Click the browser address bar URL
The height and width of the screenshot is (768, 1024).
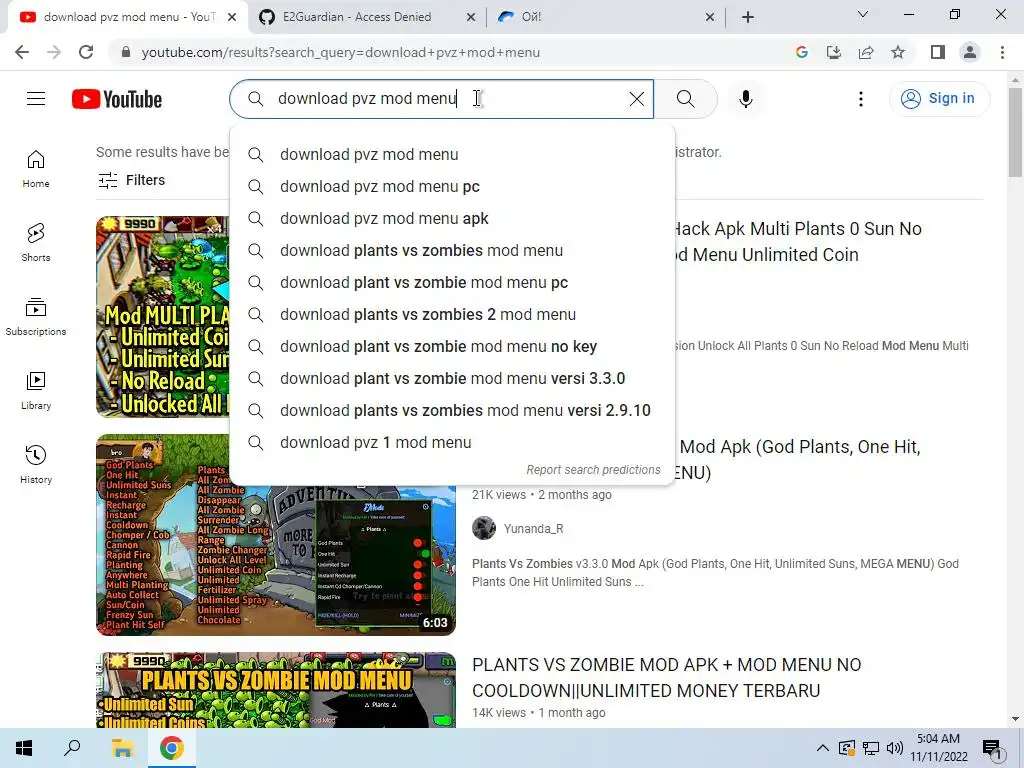tap(340, 52)
